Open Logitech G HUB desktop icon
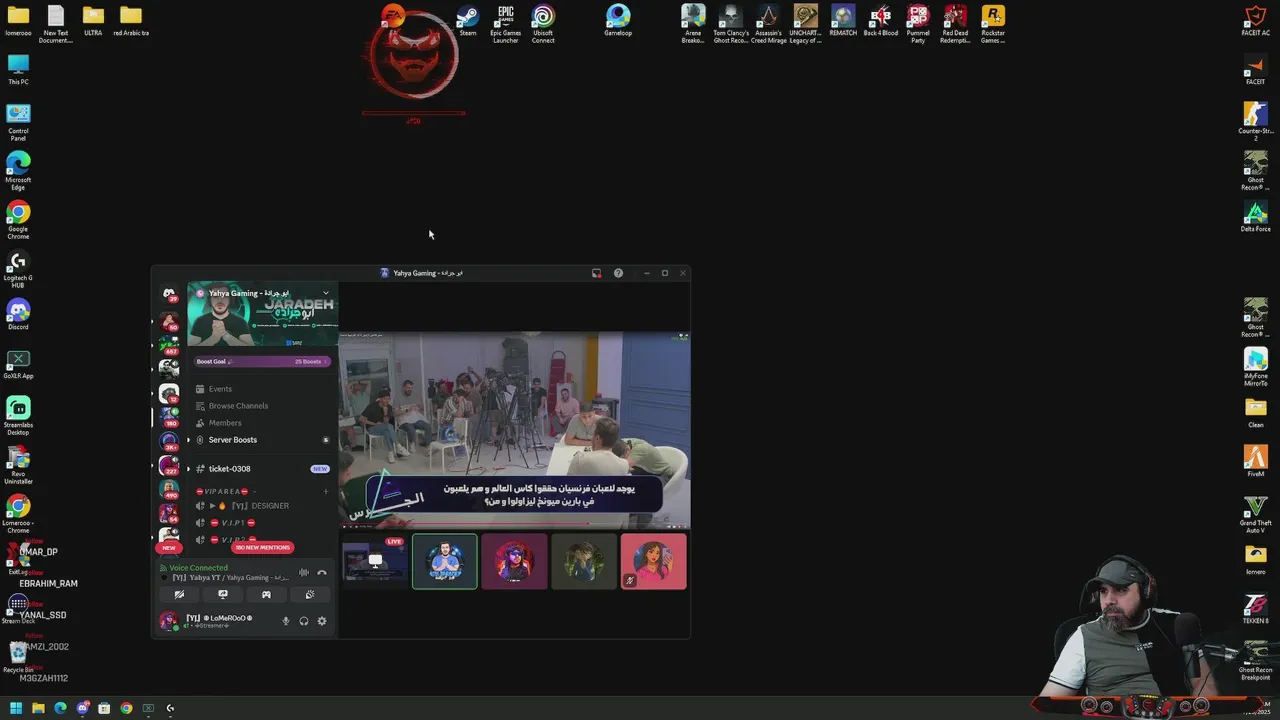Image resolution: width=1280 pixels, height=720 pixels. [18, 269]
